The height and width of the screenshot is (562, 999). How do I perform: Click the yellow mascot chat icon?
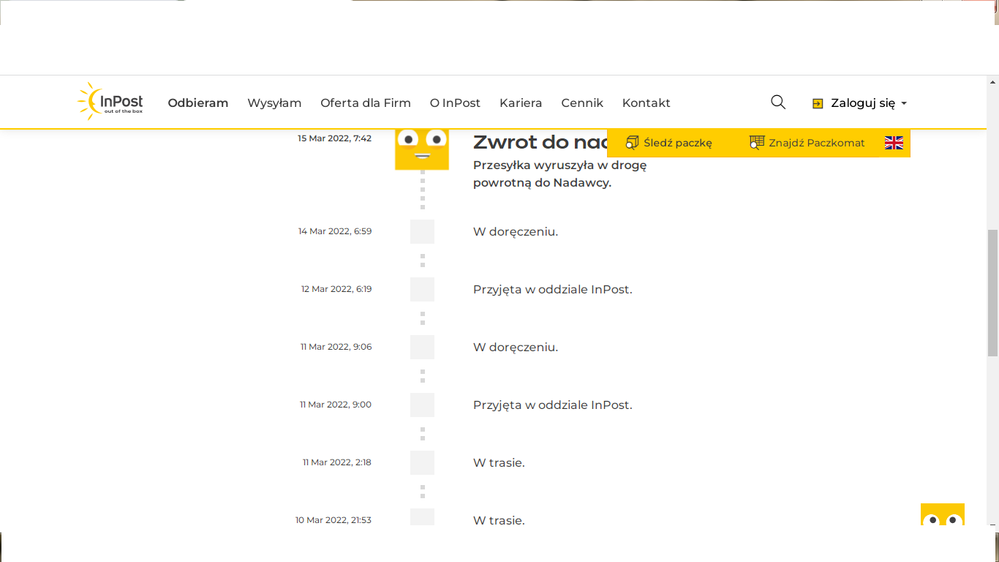coord(942,515)
